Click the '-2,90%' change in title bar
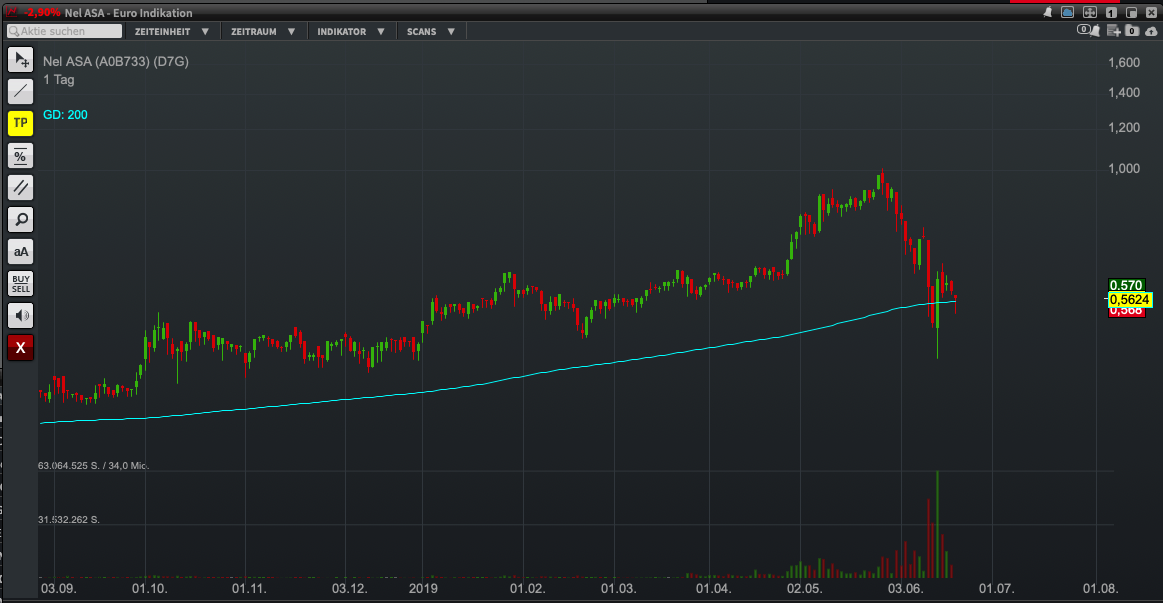Viewport: 1163px width, 603px height. tap(42, 13)
